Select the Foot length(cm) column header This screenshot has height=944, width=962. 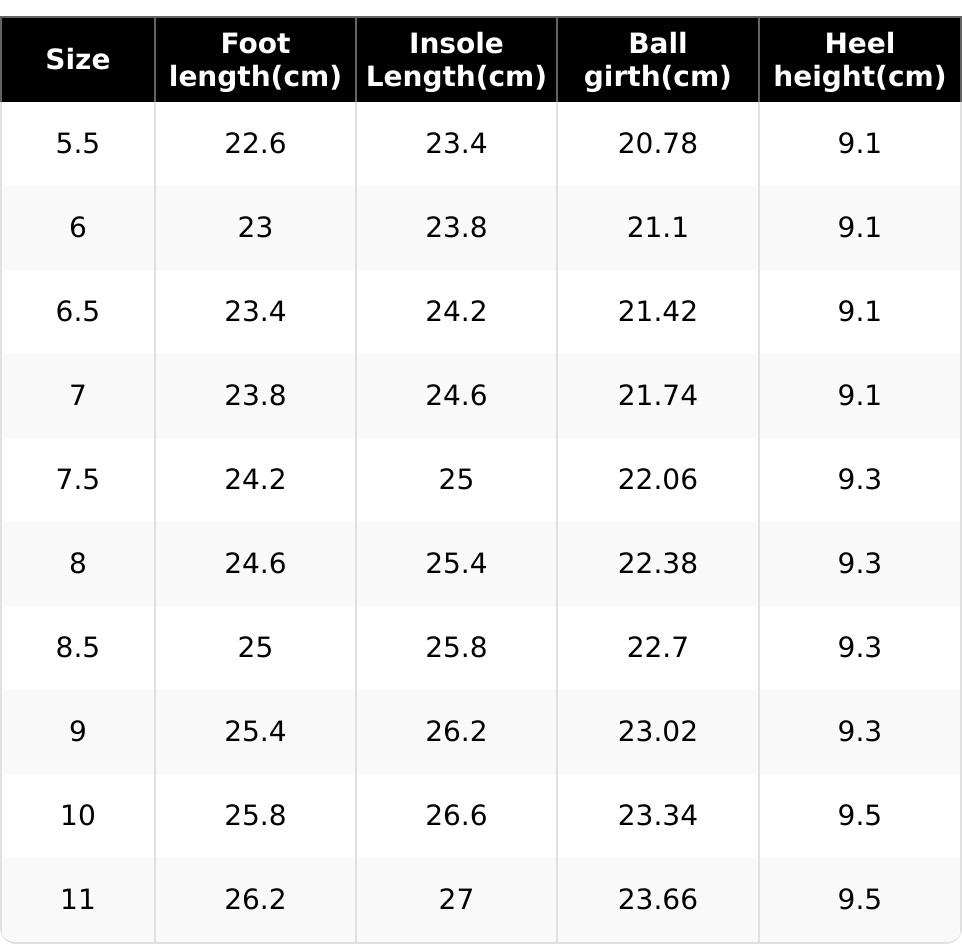(255, 60)
